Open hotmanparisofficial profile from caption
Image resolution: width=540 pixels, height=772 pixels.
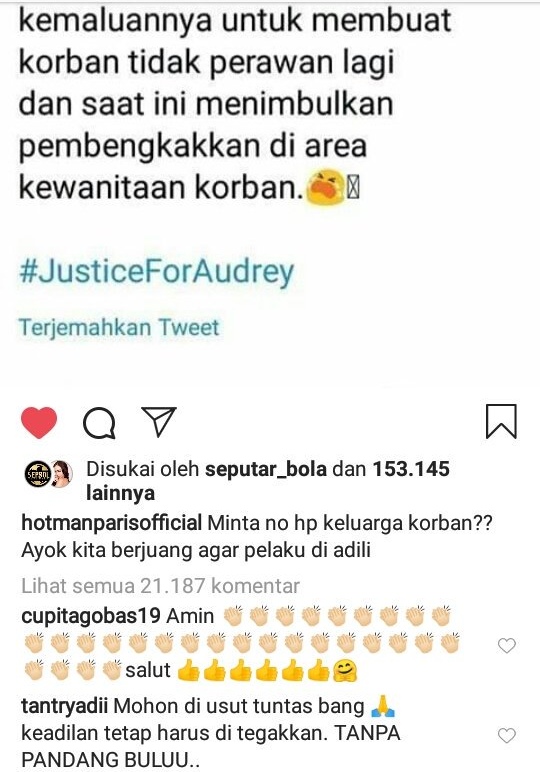pos(112,523)
